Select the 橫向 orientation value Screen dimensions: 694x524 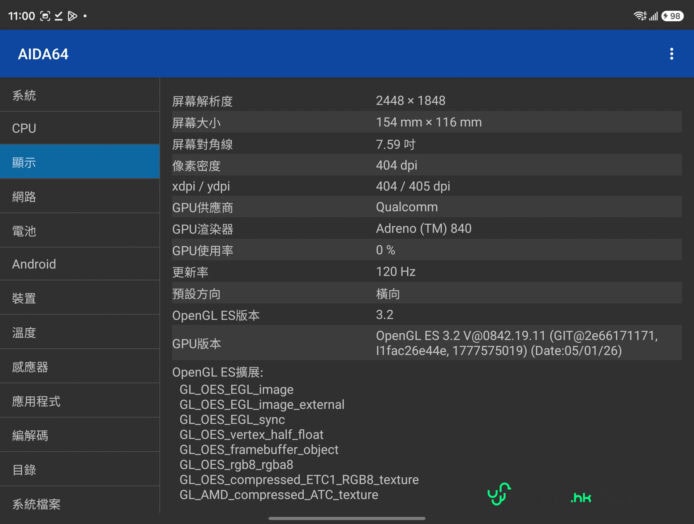point(388,294)
